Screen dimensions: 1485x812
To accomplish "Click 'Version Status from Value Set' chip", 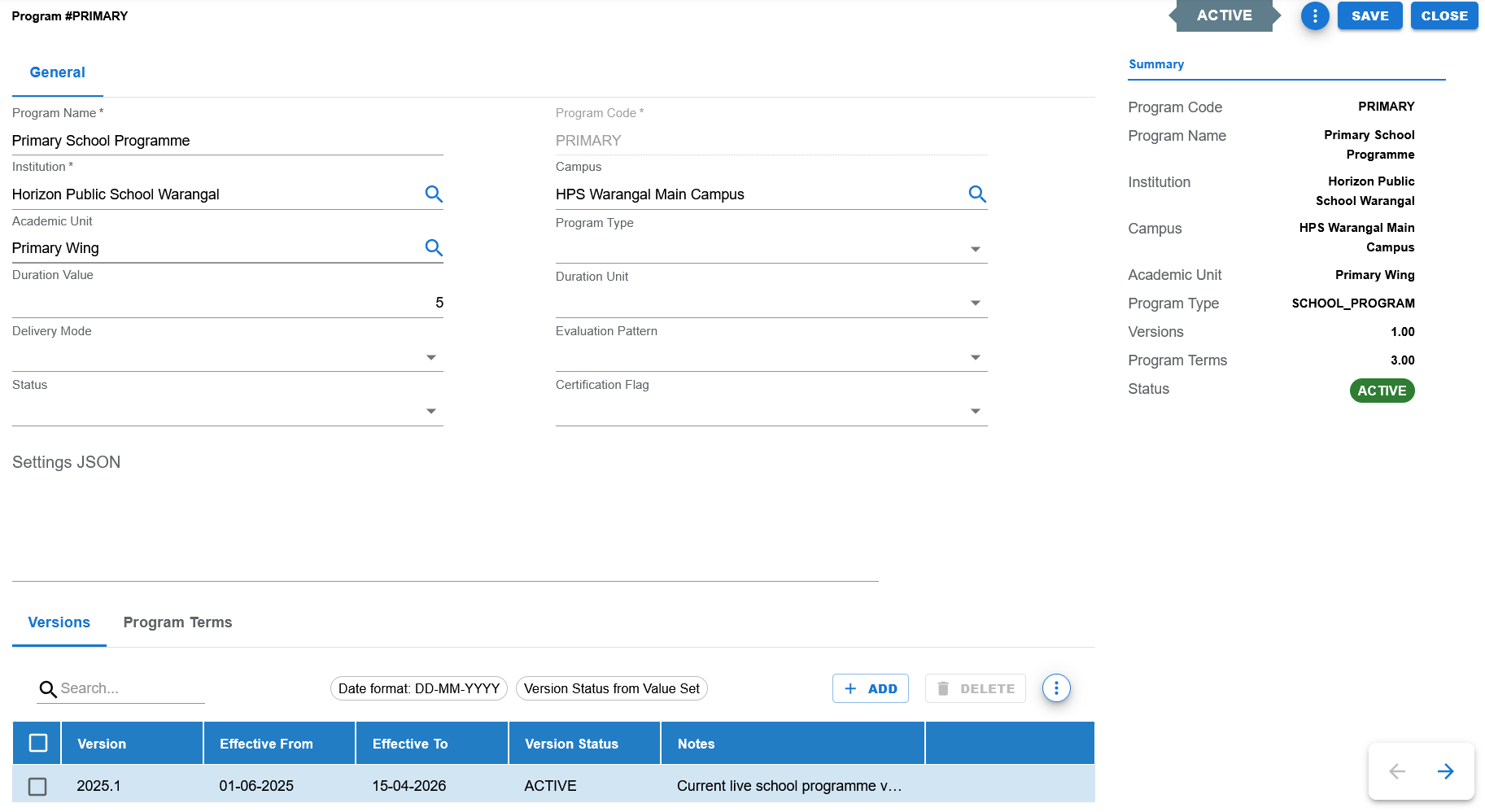I will (x=612, y=688).
